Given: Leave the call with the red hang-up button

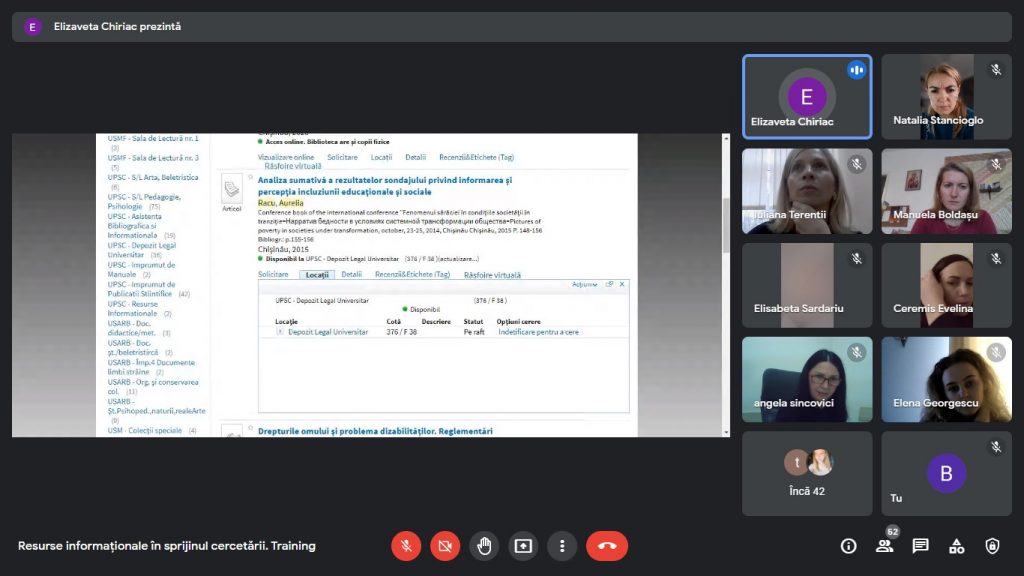Looking at the screenshot, I should [x=607, y=546].
